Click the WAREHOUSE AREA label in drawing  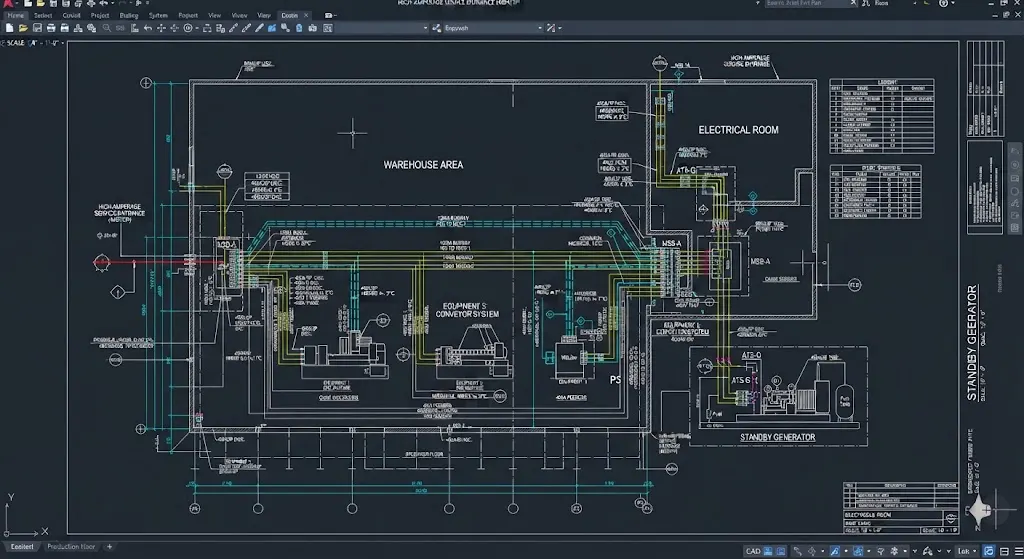423,165
